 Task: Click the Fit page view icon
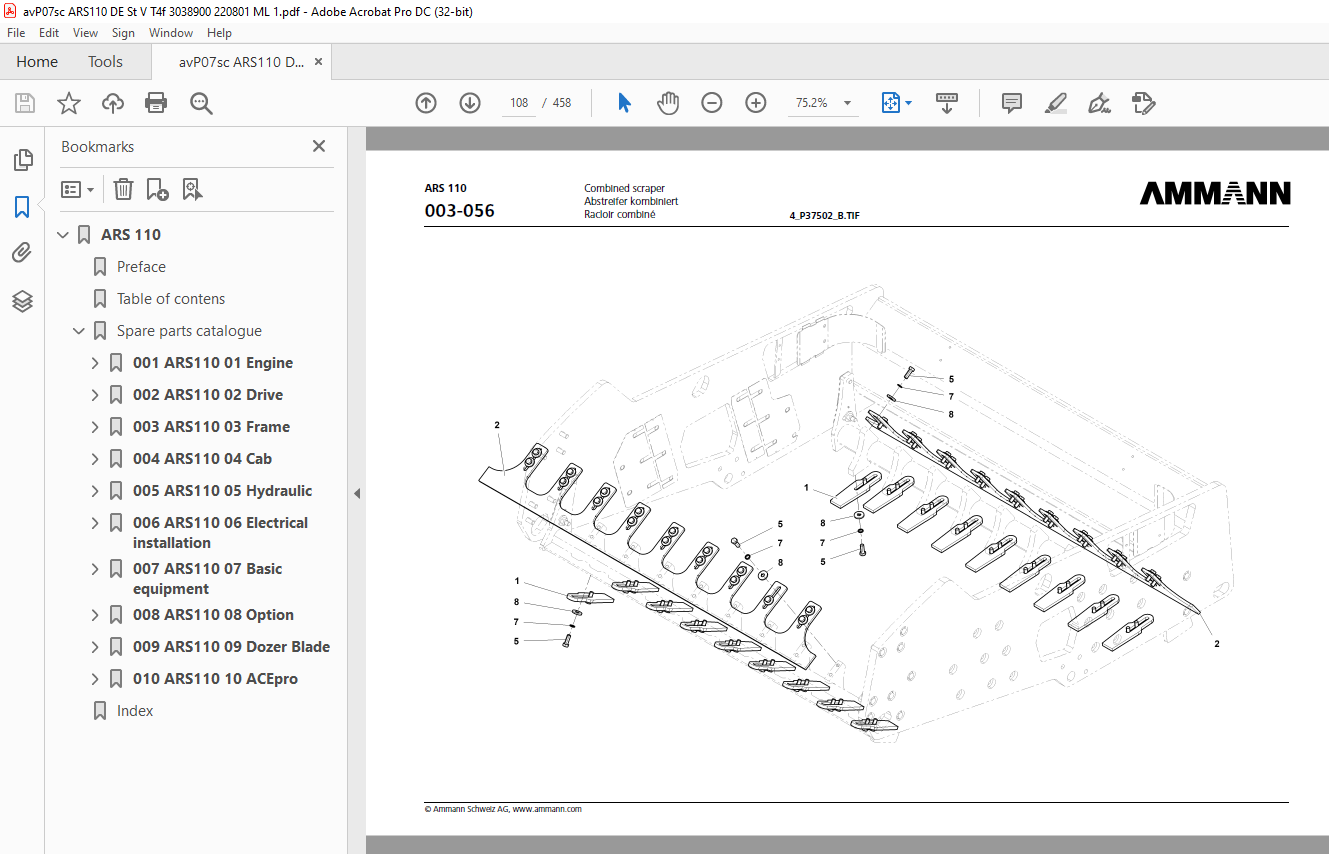[x=890, y=103]
